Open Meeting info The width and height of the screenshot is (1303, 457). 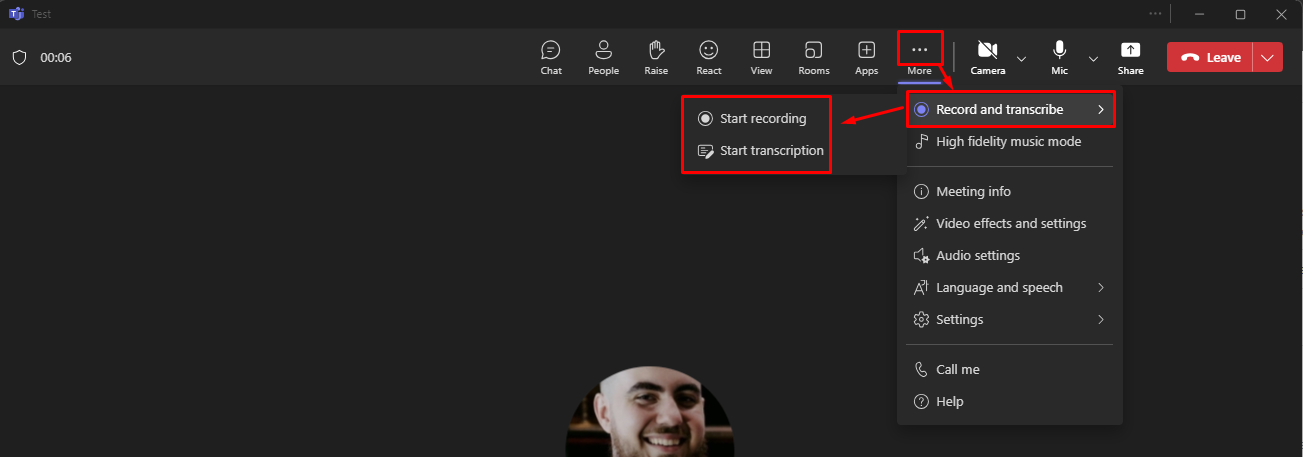click(1010, 191)
